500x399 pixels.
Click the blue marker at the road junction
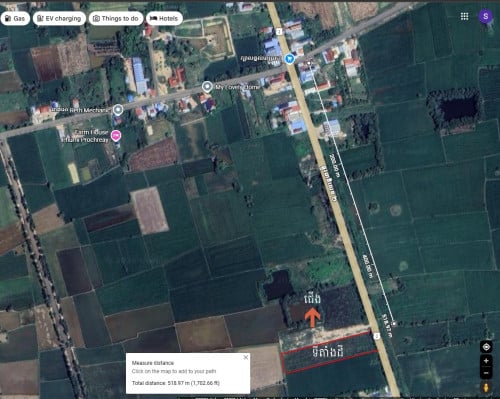click(x=289, y=59)
